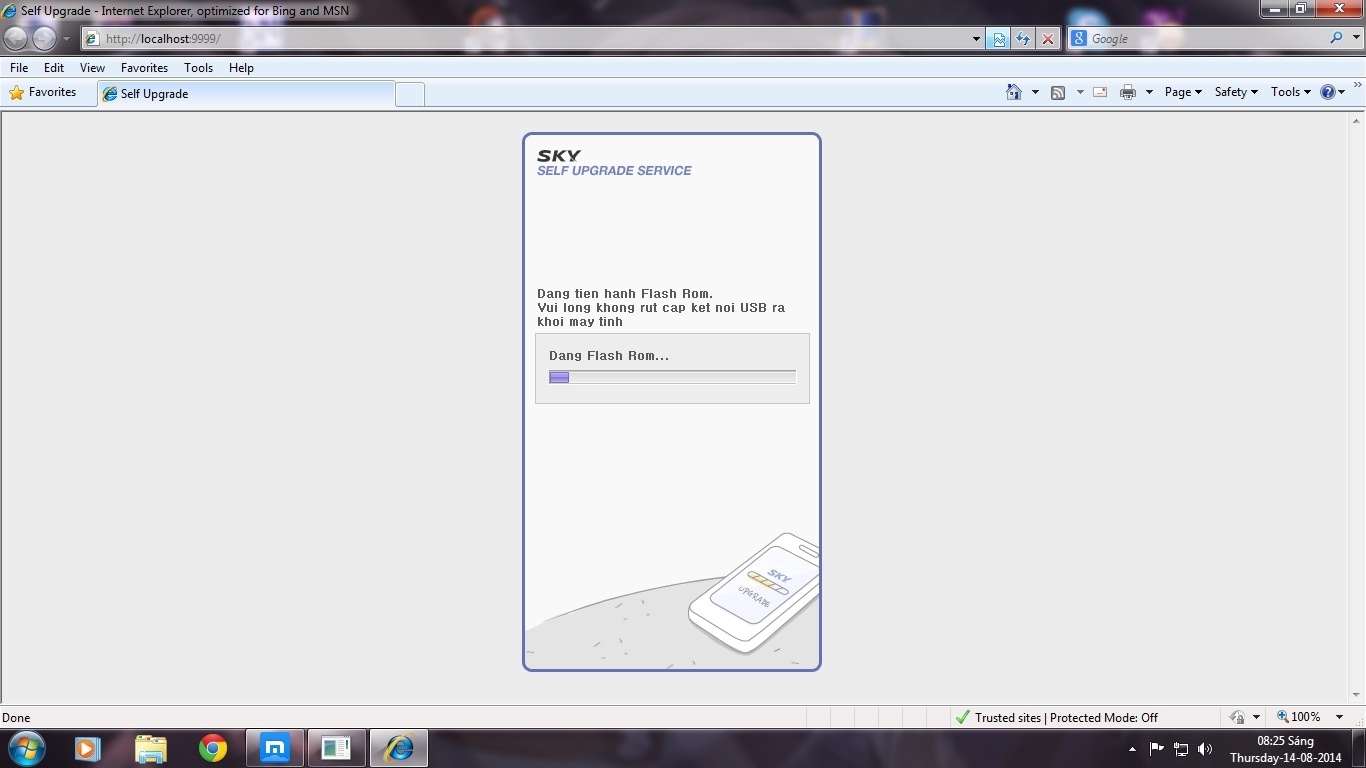This screenshot has height=768, width=1366.
Task: Open the Favorites star button
Action: pos(43,93)
